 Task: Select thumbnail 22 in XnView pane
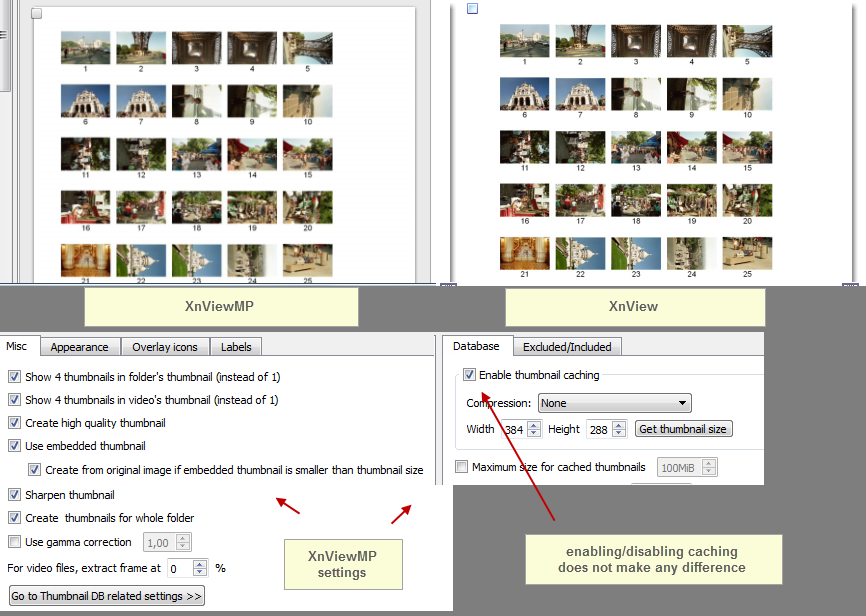tap(580, 254)
